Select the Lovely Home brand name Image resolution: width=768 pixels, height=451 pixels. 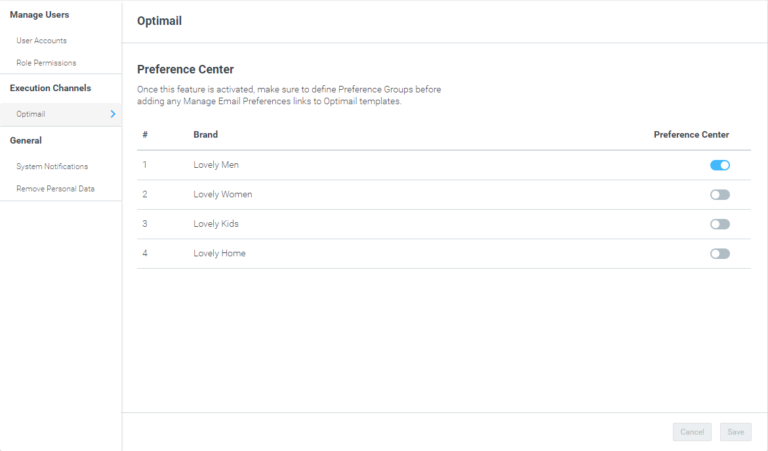click(219, 253)
